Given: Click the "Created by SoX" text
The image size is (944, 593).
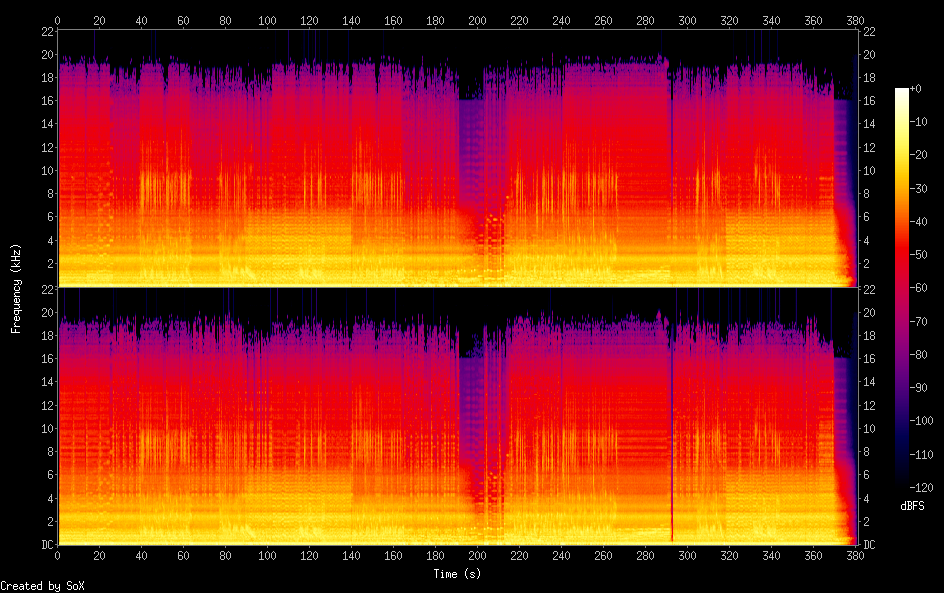Looking at the screenshot, I should click(42, 586).
